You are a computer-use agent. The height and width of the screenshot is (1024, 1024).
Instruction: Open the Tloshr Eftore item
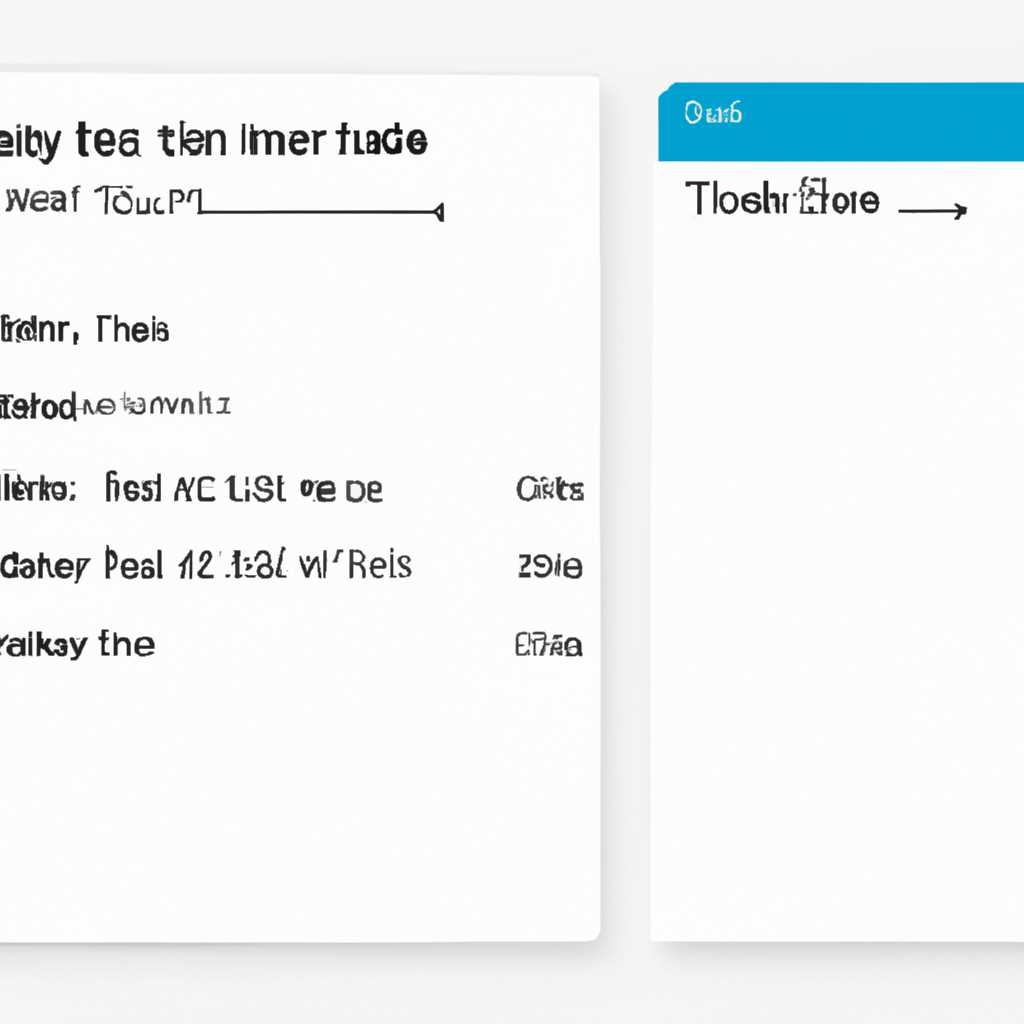click(x=782, y=200)
